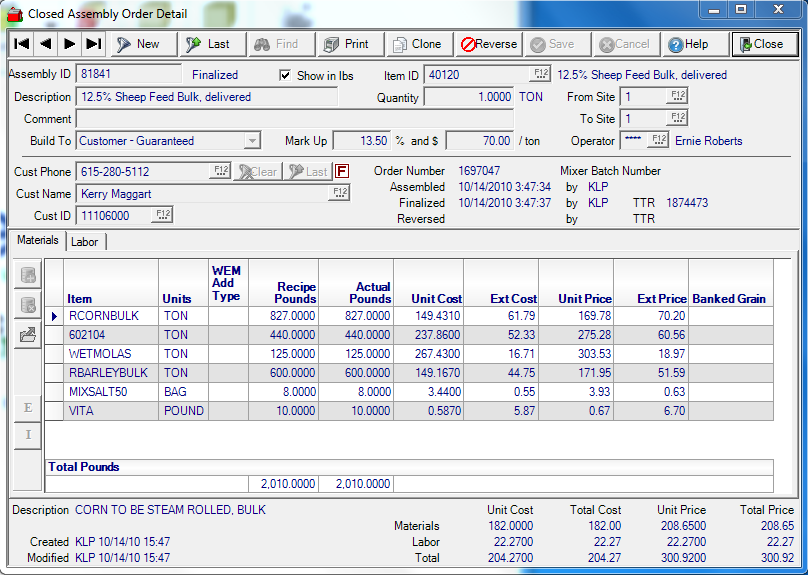The image size is (808, 575).
Task: Go to the first record navigation arrow
Action: (21, 44)
